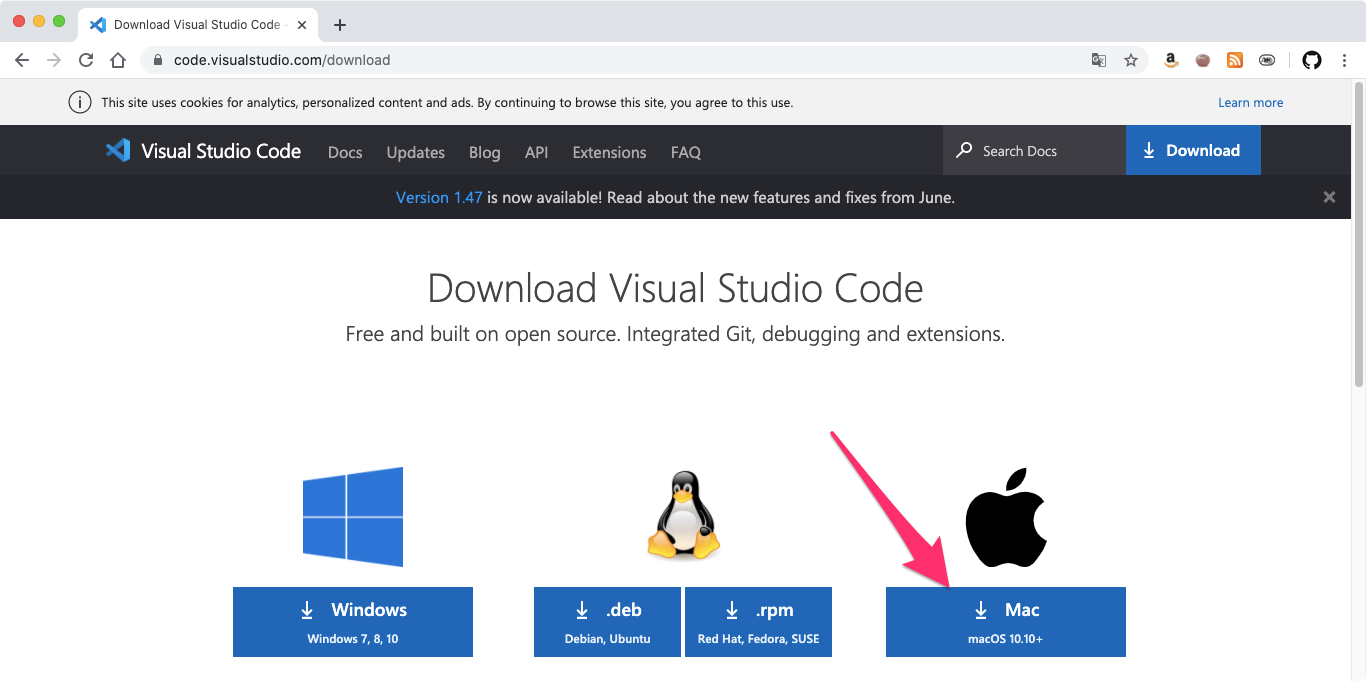Open Google Translate in the address bar
The height and width of the screenshot is (681, 1366).
(x=1098, y=60)
